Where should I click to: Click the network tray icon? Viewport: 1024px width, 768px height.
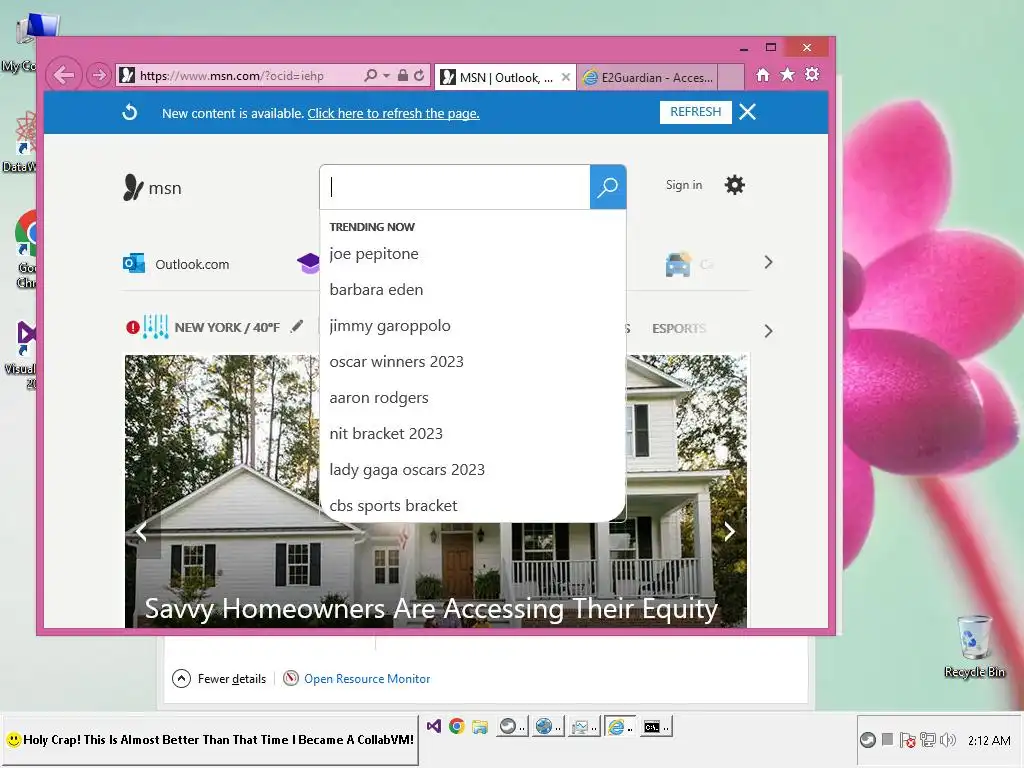tap(927, 740)
